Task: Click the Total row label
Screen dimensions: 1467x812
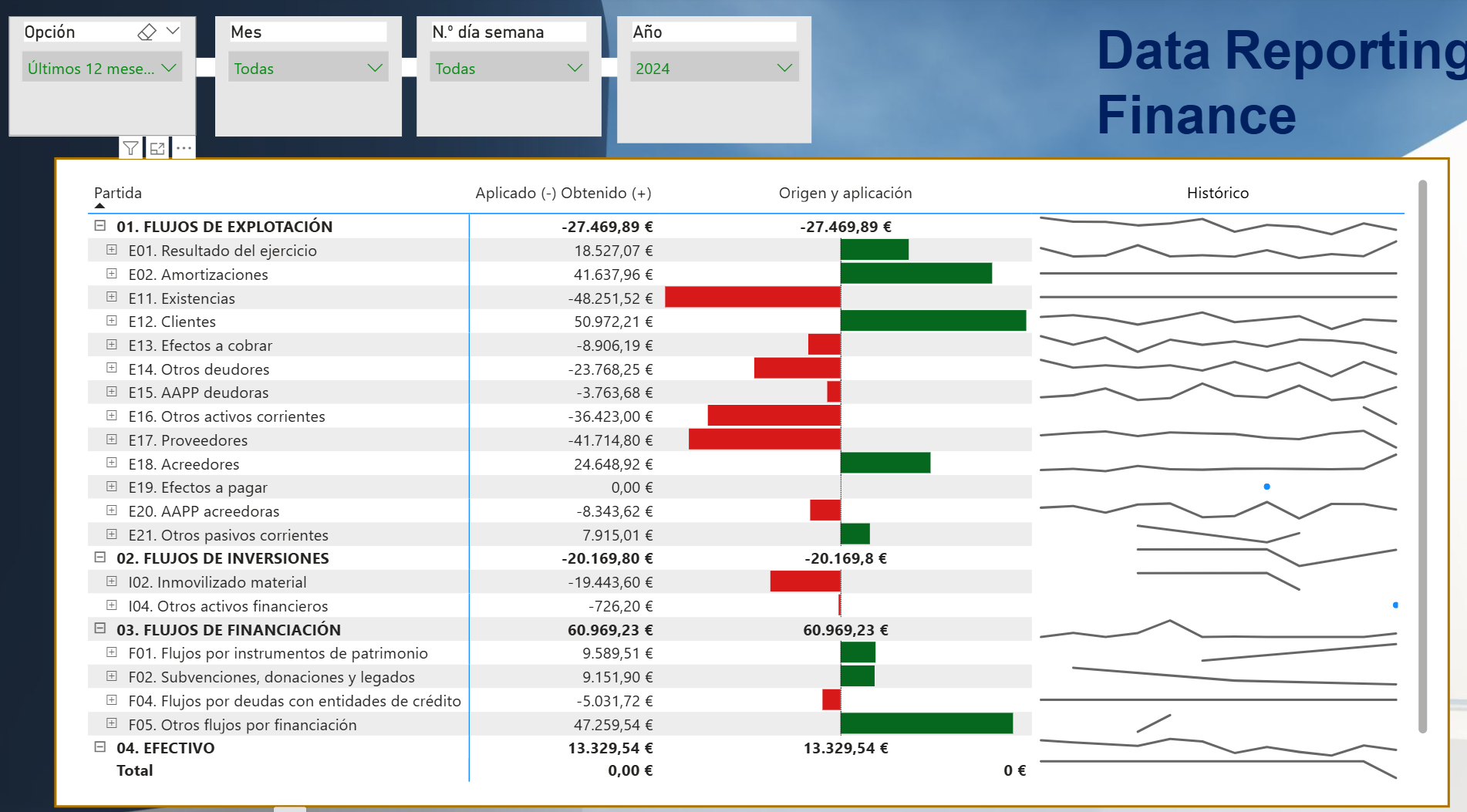Action: (135, 770)
